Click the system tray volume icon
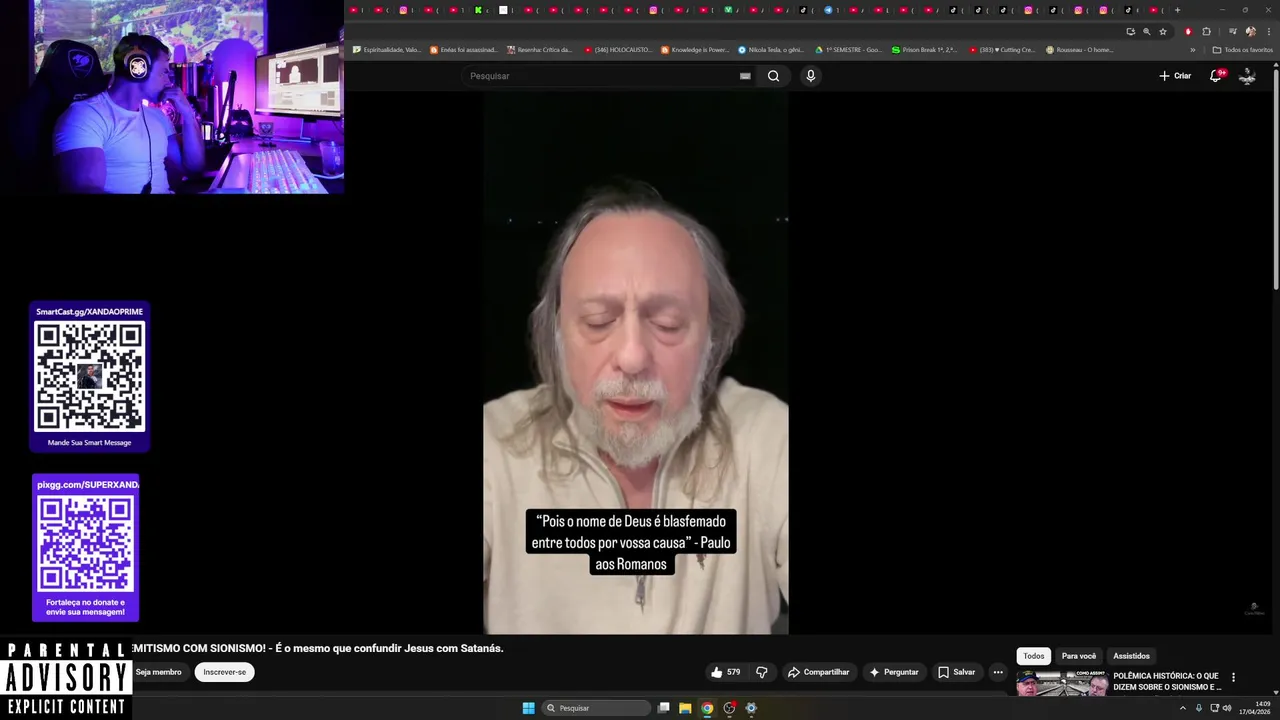Image resolution: width=1280 pixels, height=720 pixels. (x=1227, y=708)
